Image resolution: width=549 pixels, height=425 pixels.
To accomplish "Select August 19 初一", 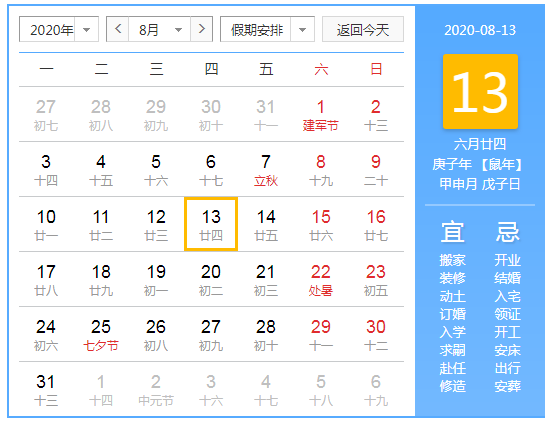I will pos(156,279).
